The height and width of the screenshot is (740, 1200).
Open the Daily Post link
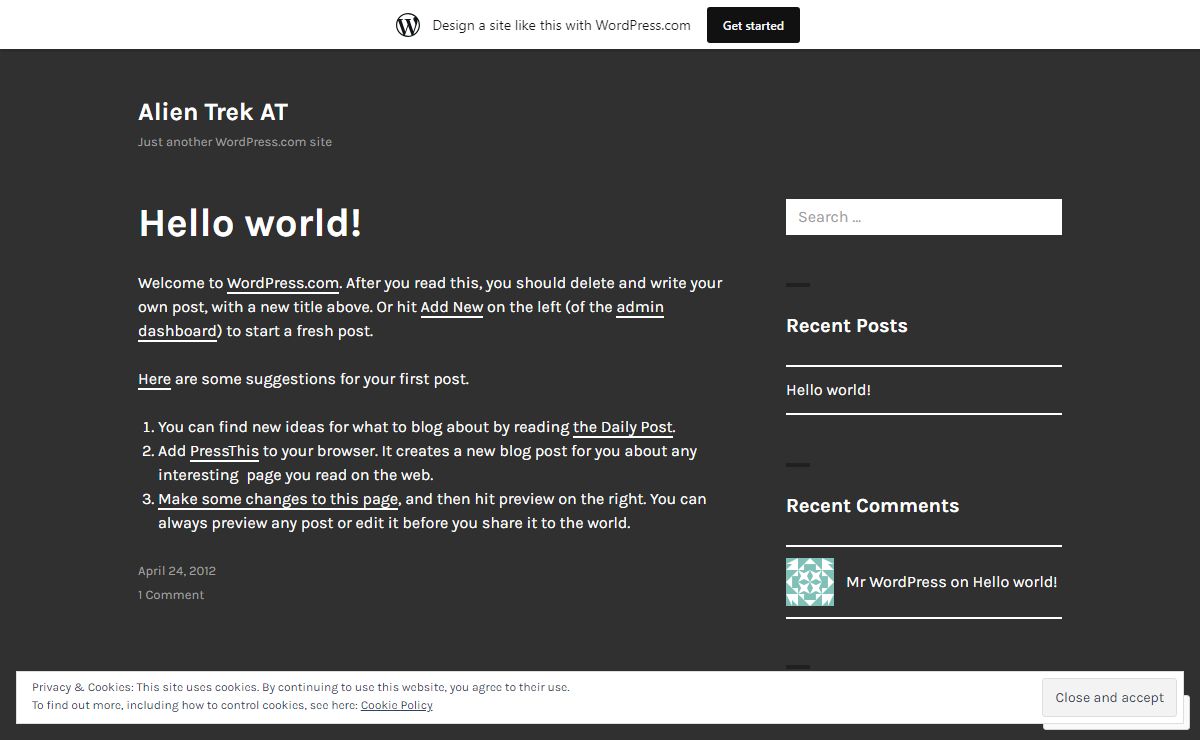point(623,427)
